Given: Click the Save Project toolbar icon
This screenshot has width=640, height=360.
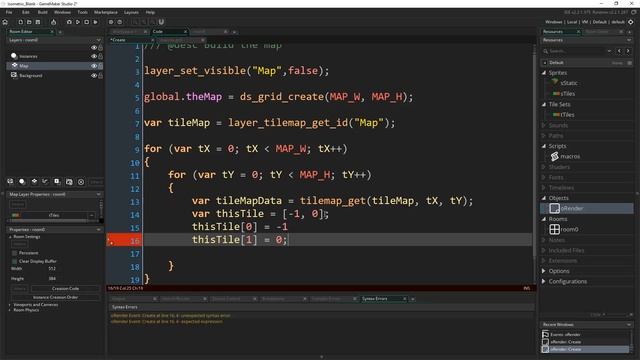Looking at the screenshot, I should (x=38, y=22).
